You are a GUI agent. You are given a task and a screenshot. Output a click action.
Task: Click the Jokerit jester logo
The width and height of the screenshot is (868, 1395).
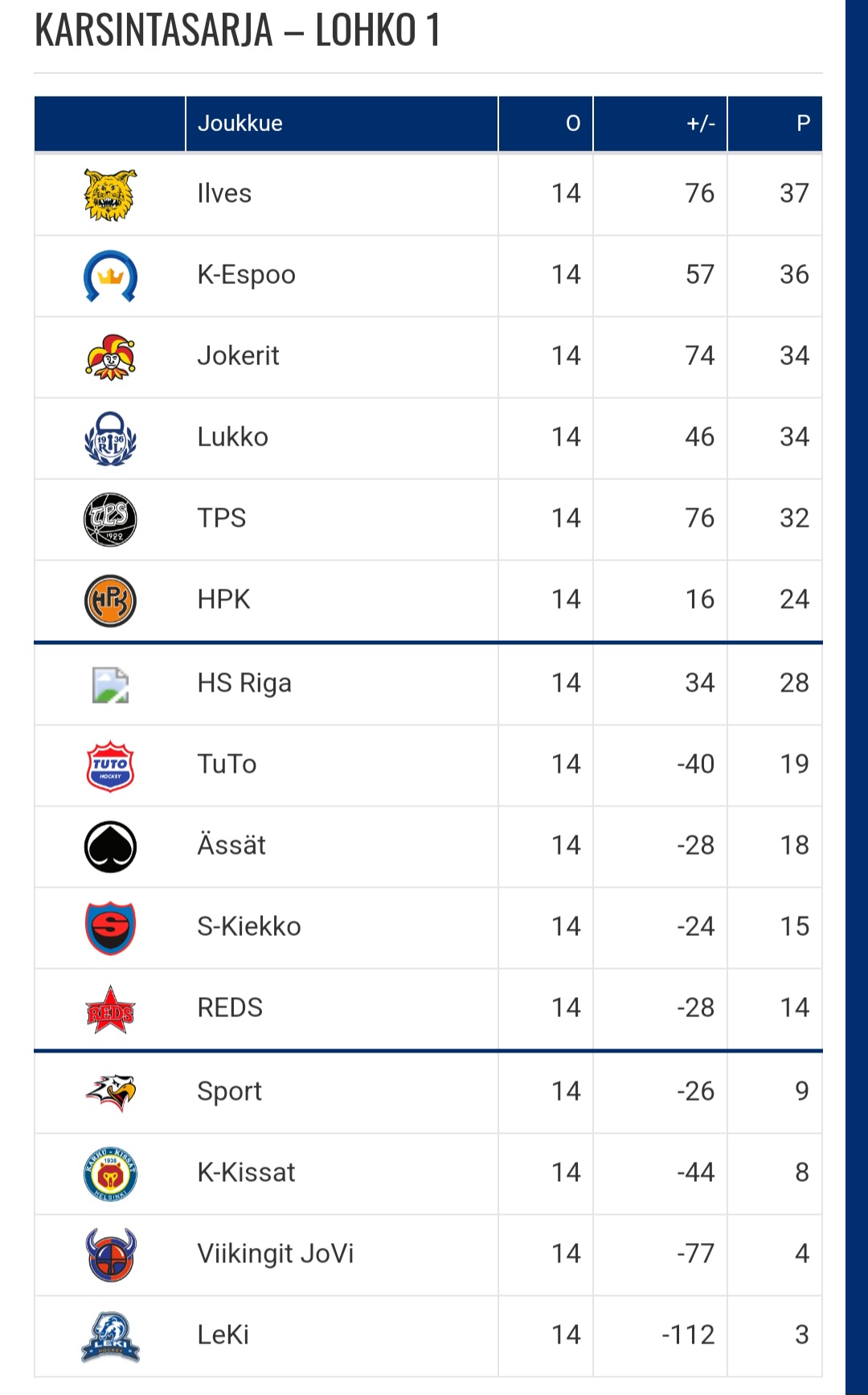coord(110,357)
